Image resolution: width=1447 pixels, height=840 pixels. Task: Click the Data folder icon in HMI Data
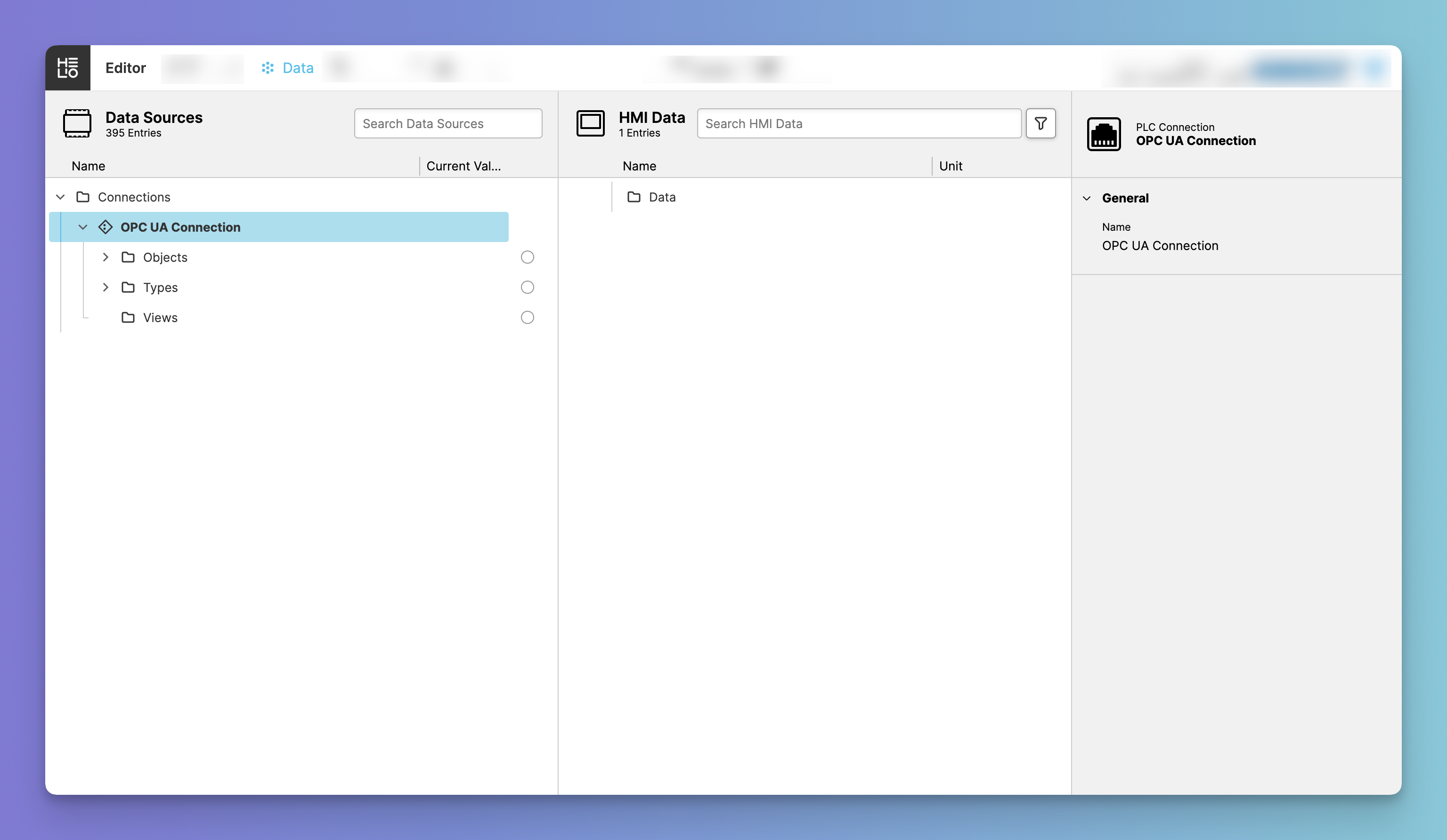[634, 197]
